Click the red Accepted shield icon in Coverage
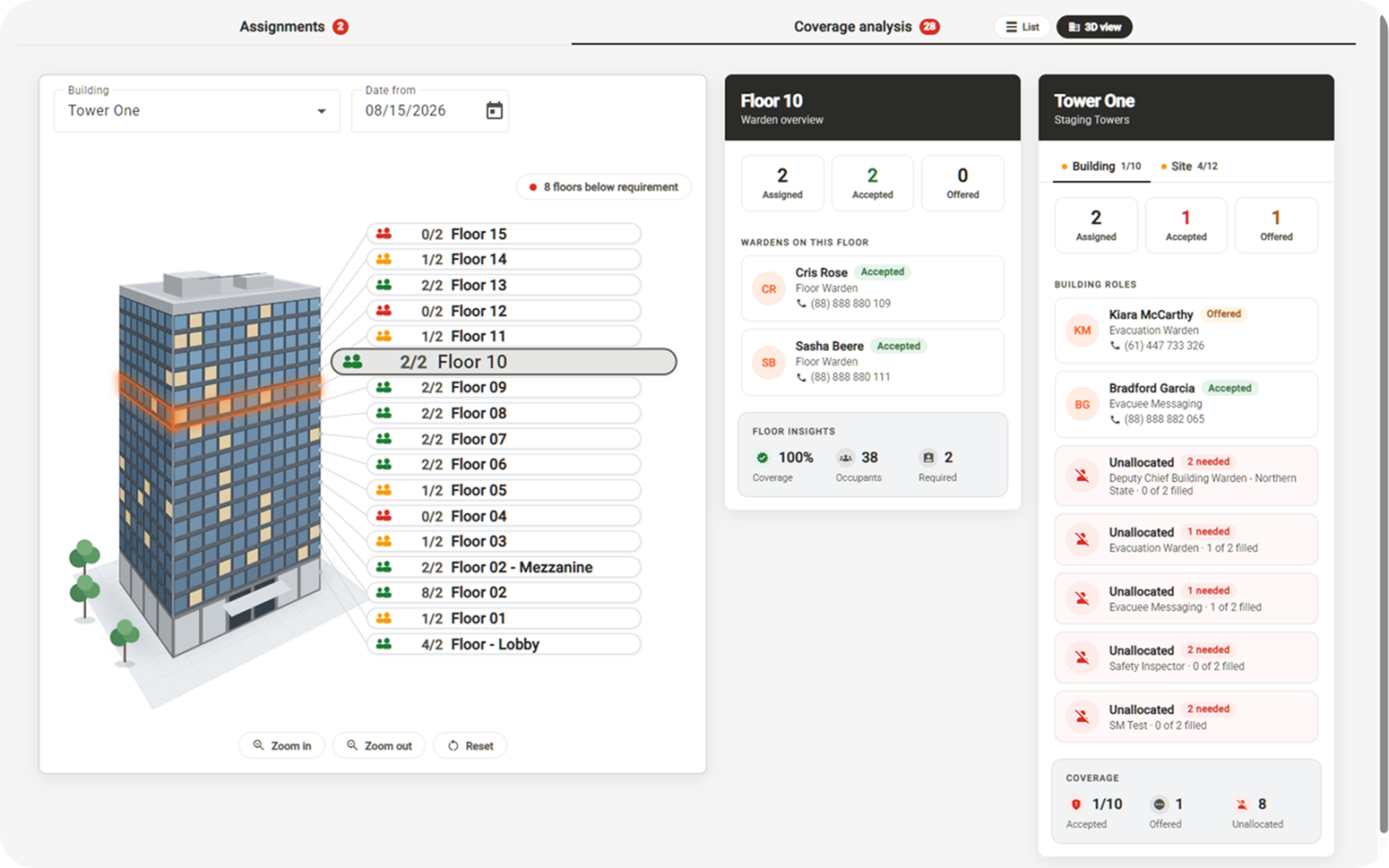The height and width of the screenshot is (868, 1389). pyautogui.click(x=1076, y=804)
